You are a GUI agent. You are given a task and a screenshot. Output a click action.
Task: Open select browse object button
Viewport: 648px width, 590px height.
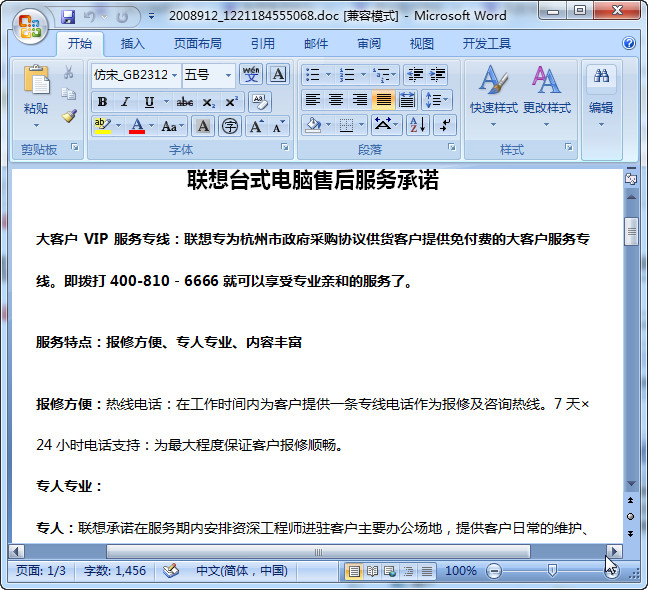pos(631,516)
